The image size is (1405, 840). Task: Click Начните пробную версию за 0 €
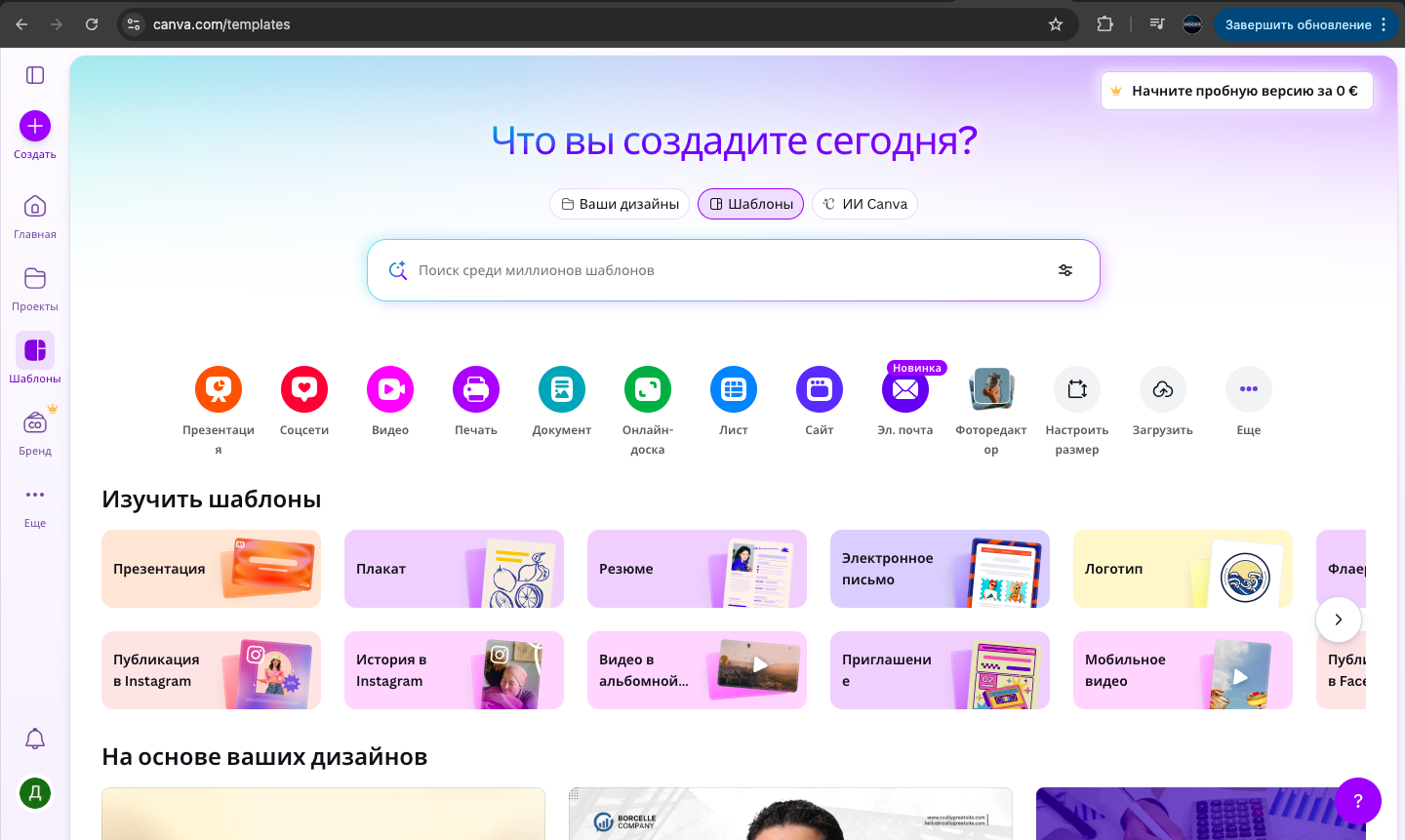[1236, 90]
